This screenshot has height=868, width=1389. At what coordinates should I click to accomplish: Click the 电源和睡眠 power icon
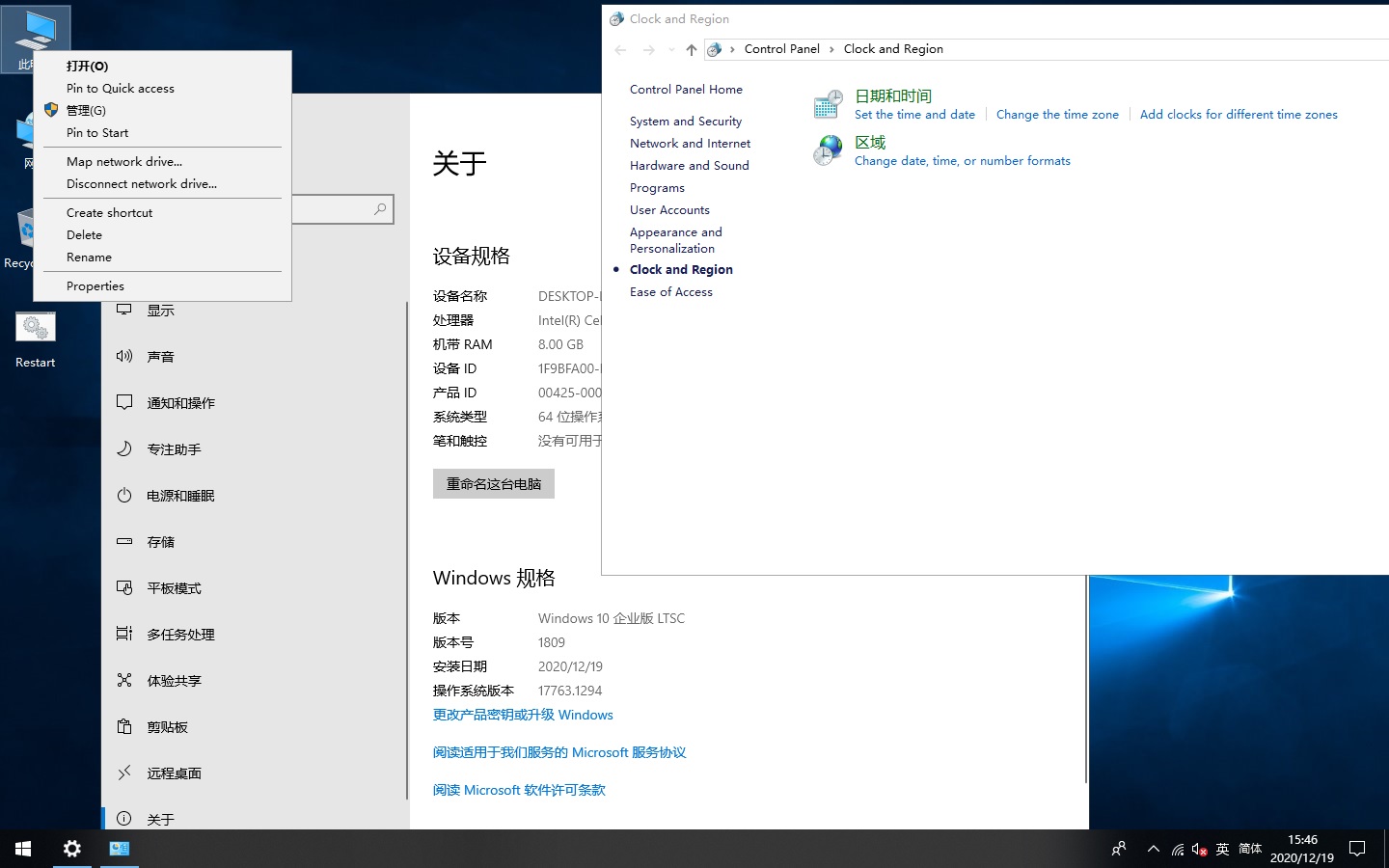[x=124, y=495]
